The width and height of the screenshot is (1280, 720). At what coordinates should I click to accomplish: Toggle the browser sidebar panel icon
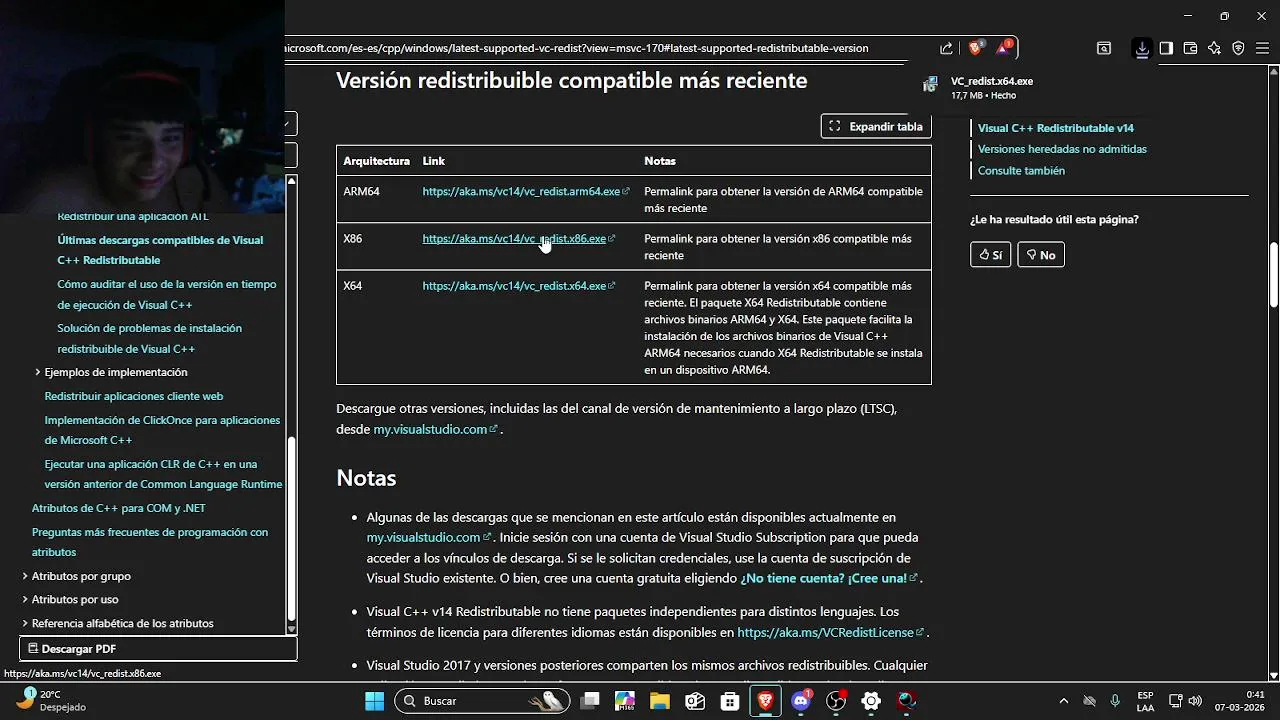coord(1166,48)
